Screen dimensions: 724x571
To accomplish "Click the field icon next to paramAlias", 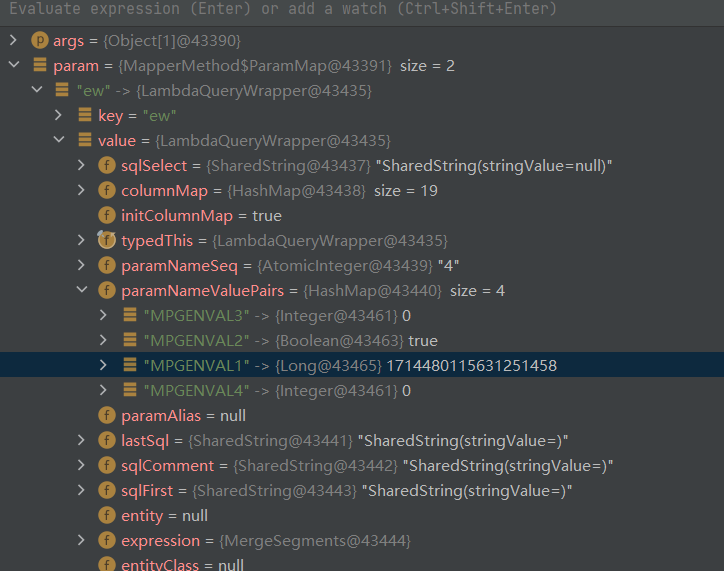I will [x=106, y=415].
